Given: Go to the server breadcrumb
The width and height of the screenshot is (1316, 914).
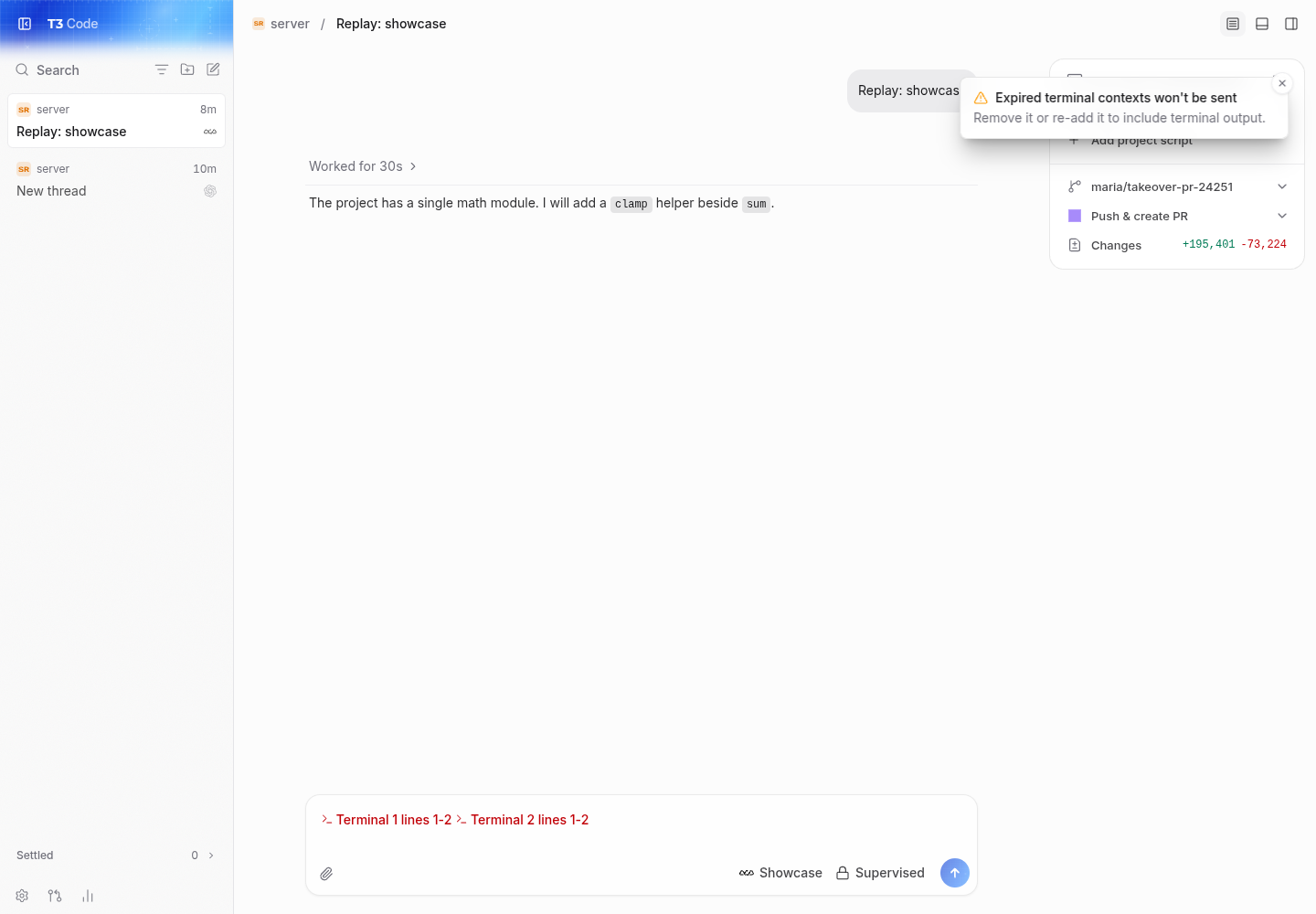Looking at the screenshot, I should tap(290, 24).
